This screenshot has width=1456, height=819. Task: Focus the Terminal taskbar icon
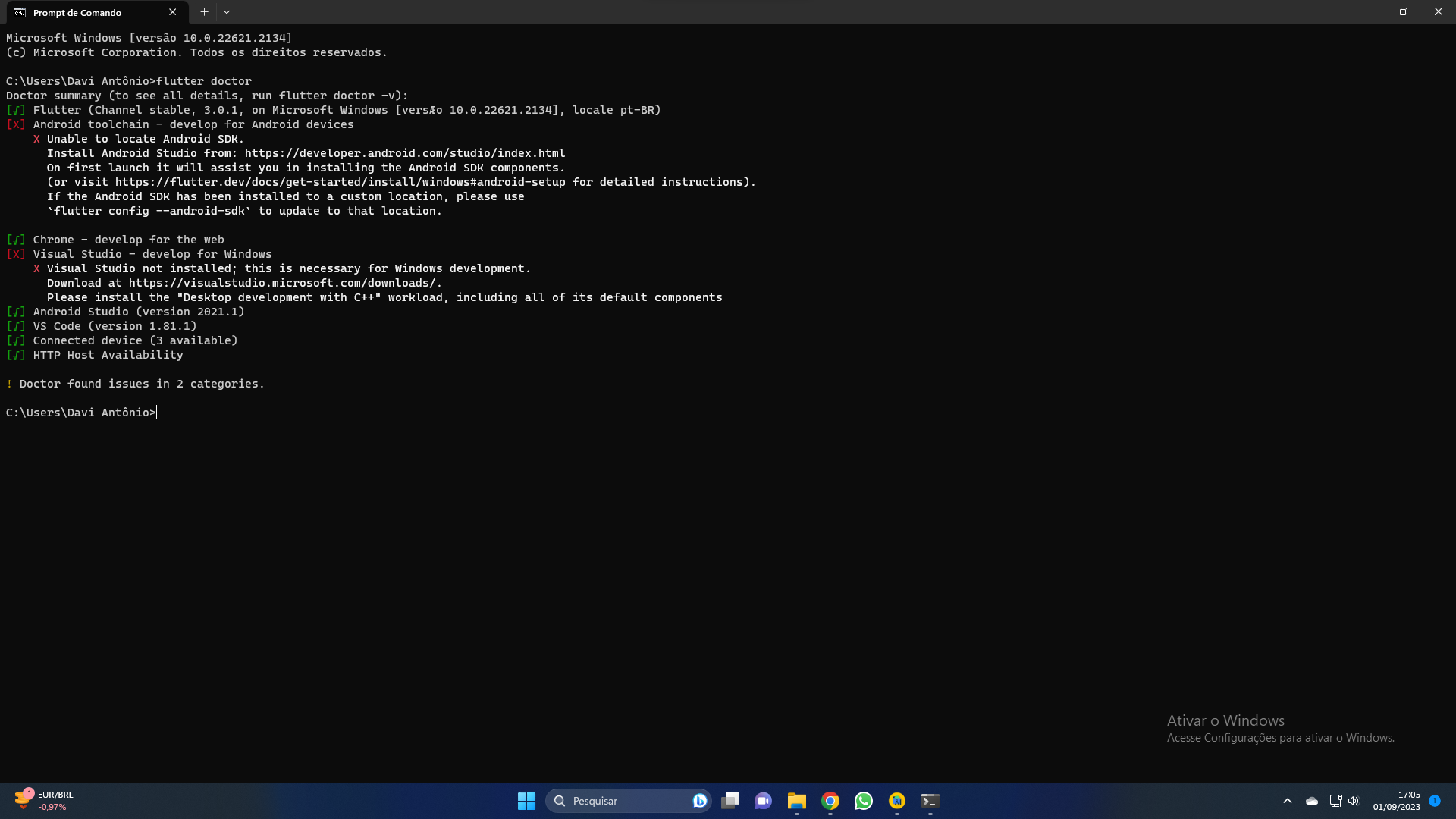(x=930, y=801)
